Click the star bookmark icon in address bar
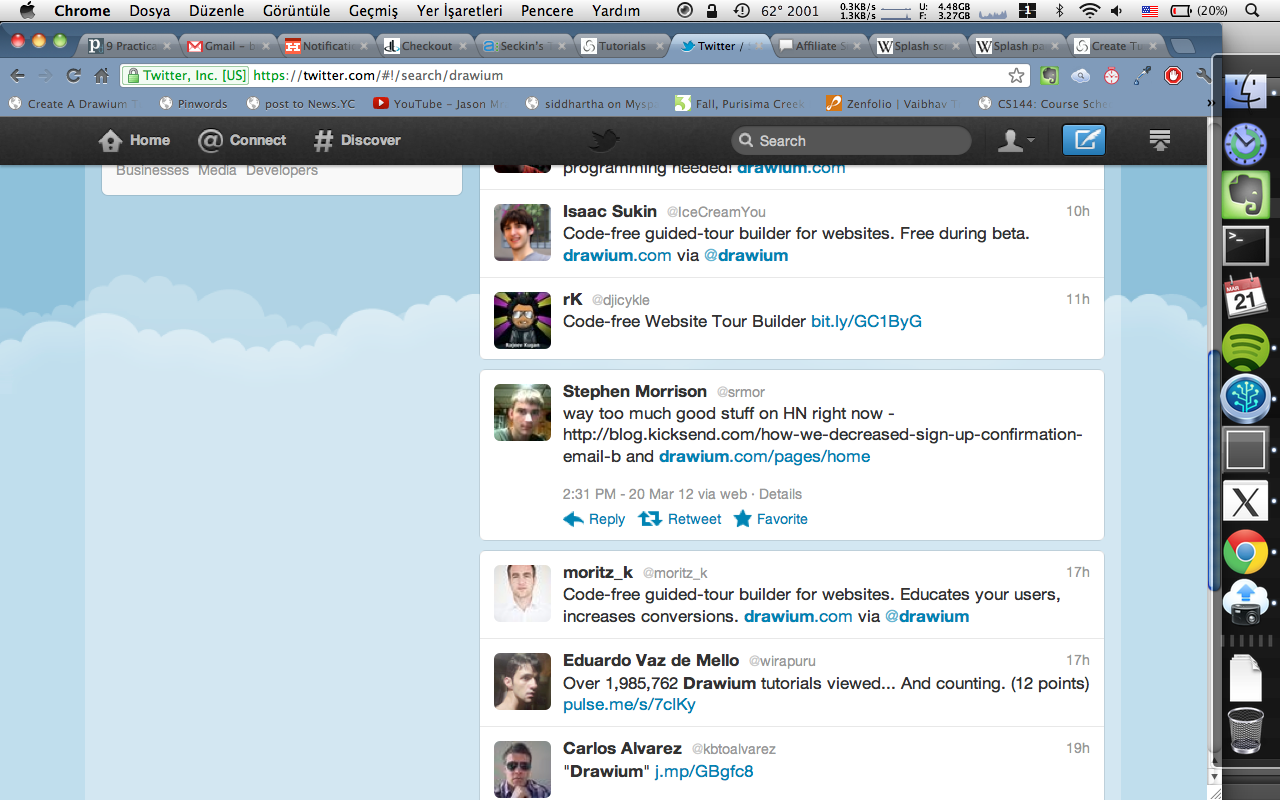1280x800 pixels. click(1016, 76)
